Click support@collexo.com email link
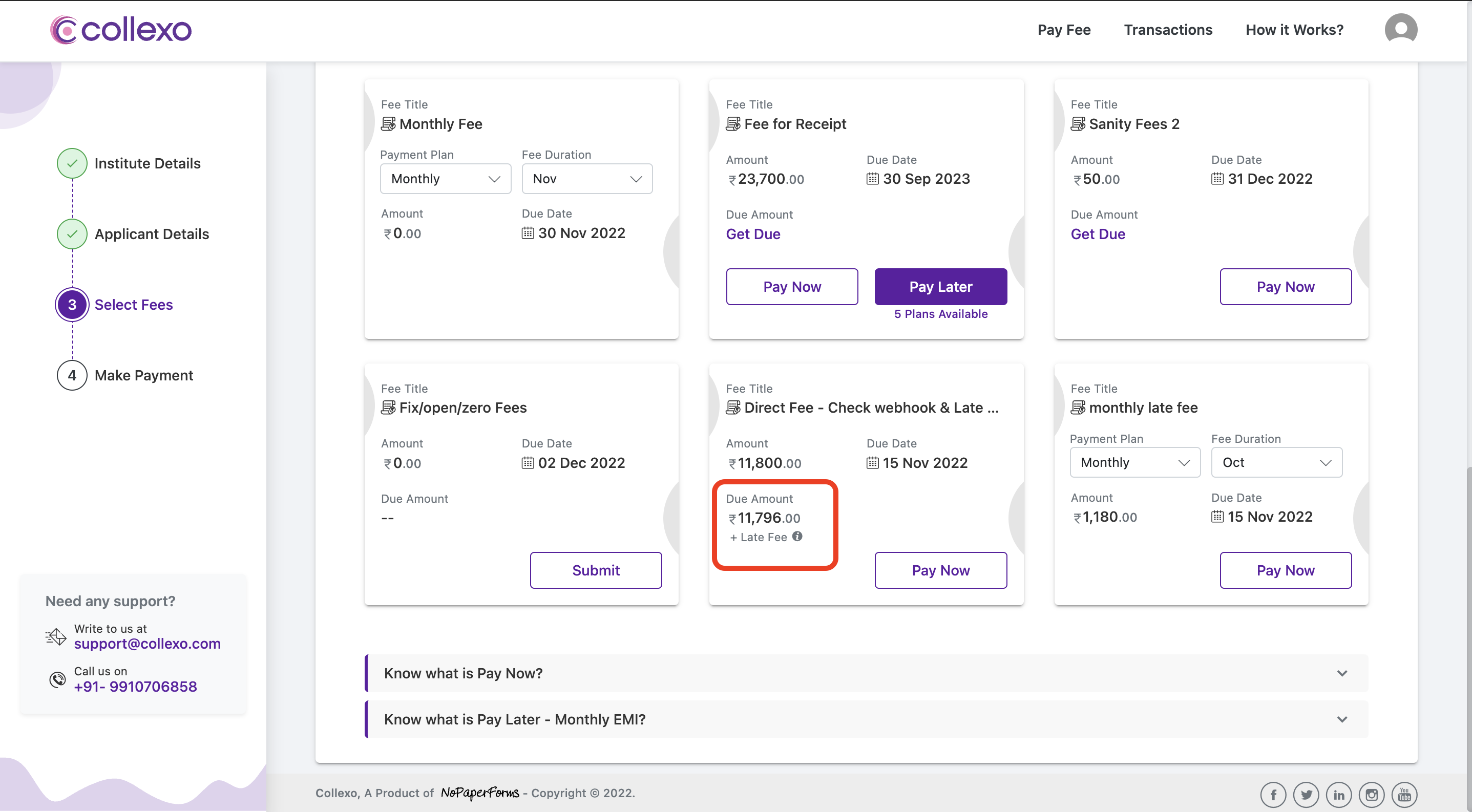Screen dimensions: 1472x812 [148, 644]
